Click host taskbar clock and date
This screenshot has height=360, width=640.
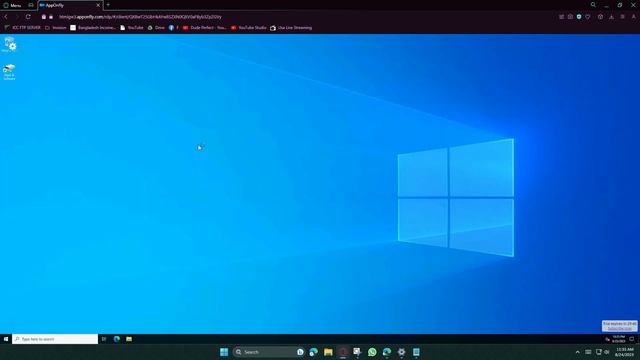click(x=624, y=352)
